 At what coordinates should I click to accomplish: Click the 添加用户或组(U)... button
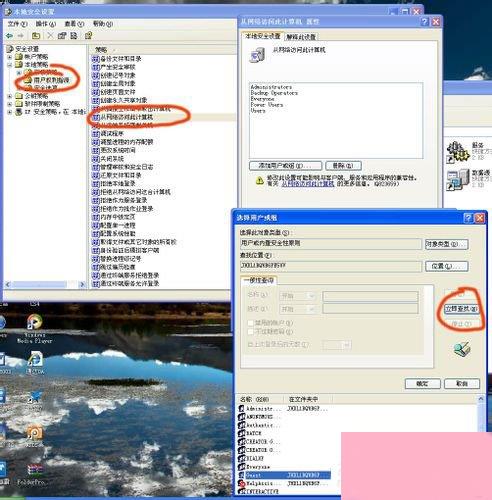pyautogui.click(x=285, y=166)
